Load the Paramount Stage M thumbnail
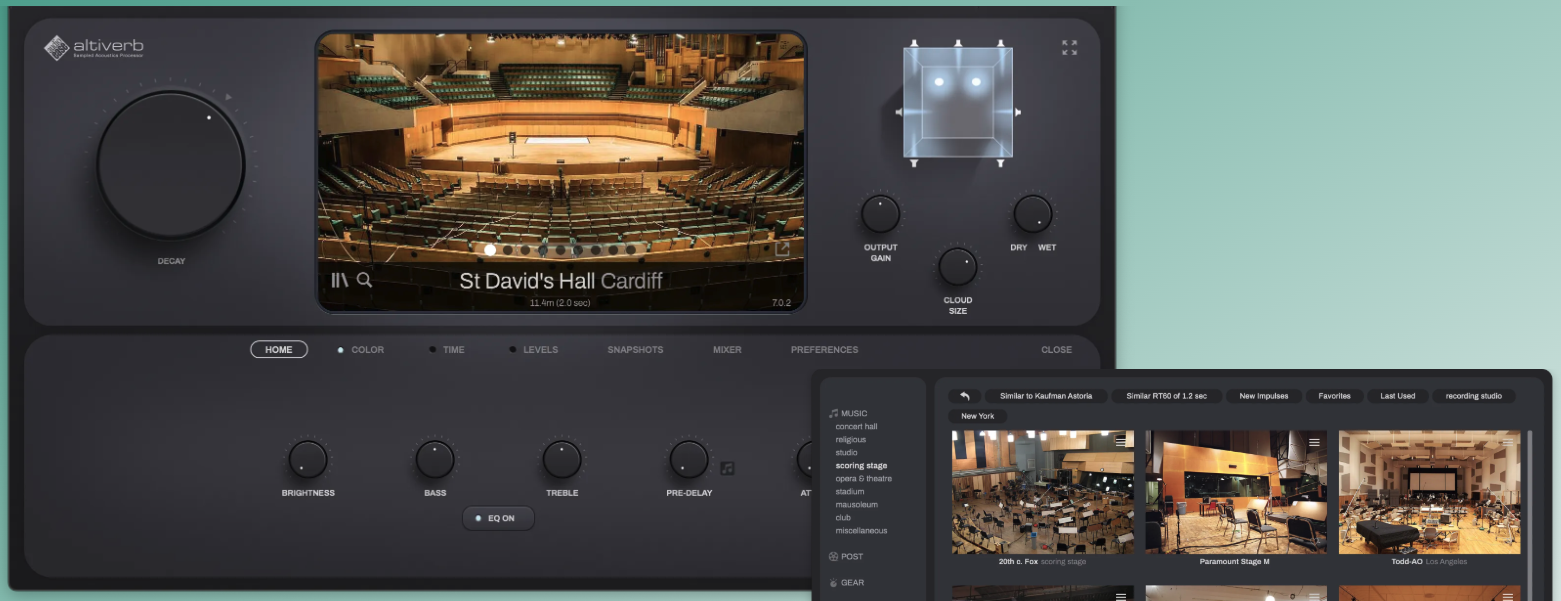Image resolution: width=1561 pixels, height=601 pixels. (1236, 492)
